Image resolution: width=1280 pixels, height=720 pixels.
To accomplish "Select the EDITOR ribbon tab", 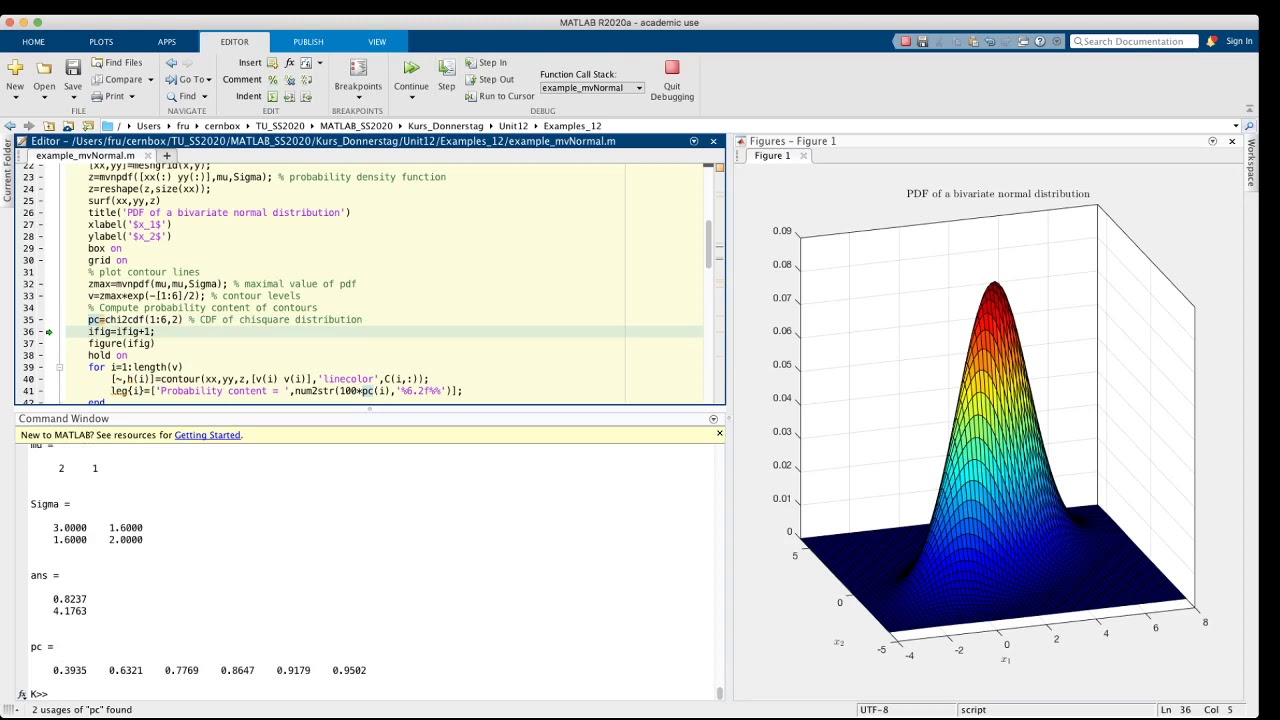I will pos(234,42).
